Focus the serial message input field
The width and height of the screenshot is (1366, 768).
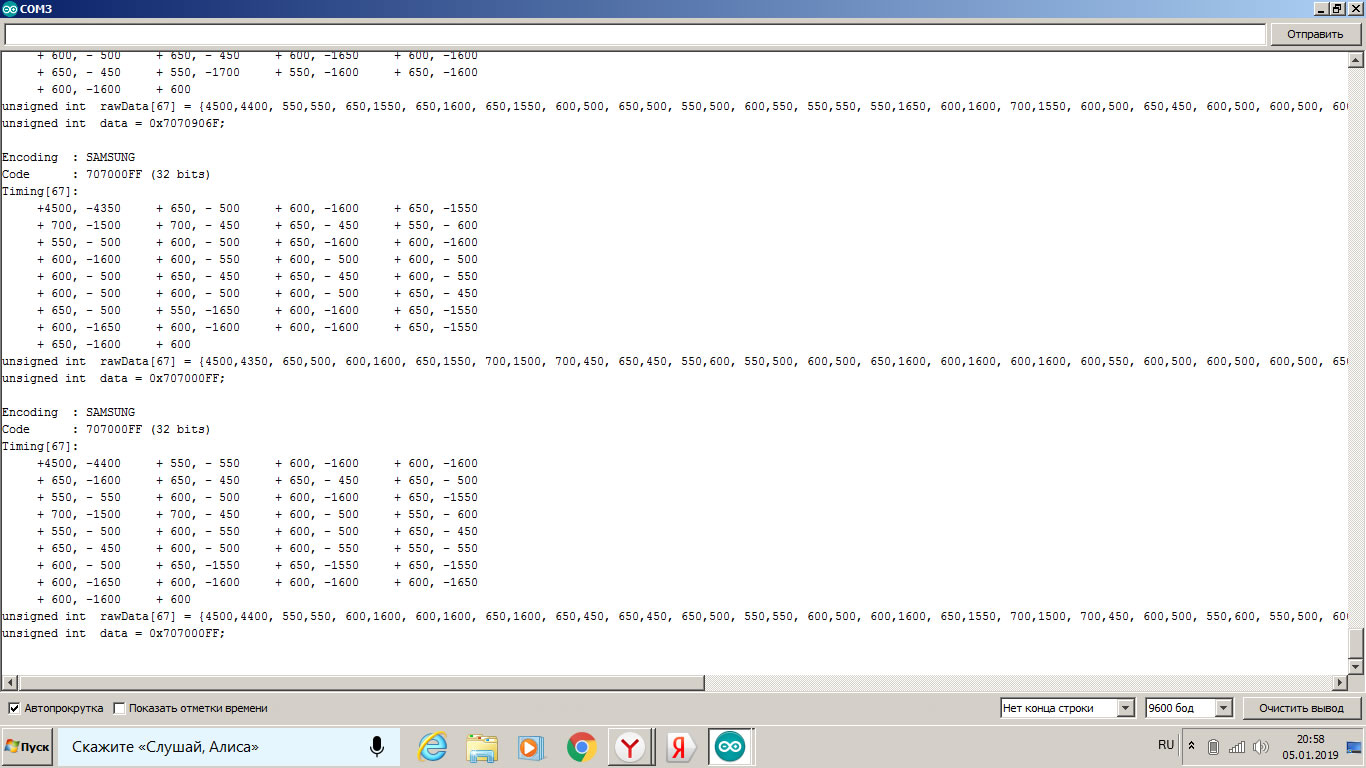click(635, 34)
